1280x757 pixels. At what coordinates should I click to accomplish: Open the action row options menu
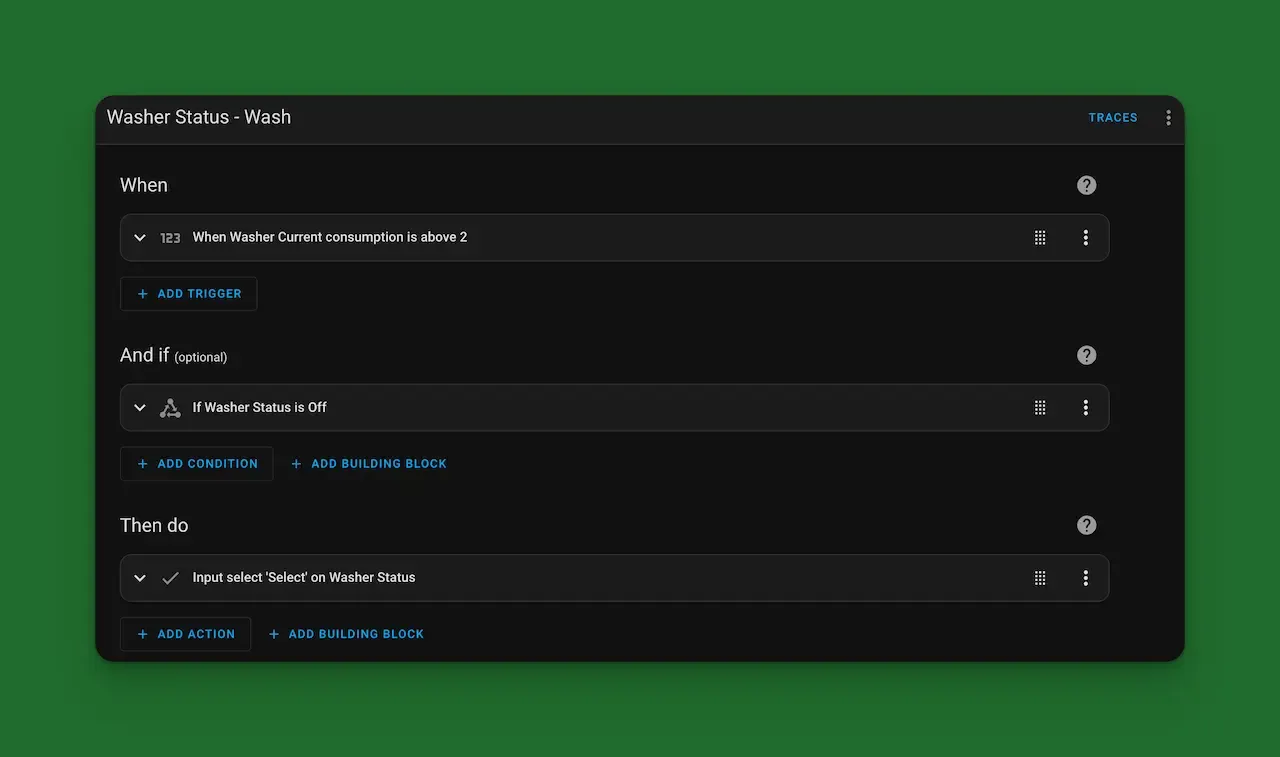click(x=1086, y=577)
